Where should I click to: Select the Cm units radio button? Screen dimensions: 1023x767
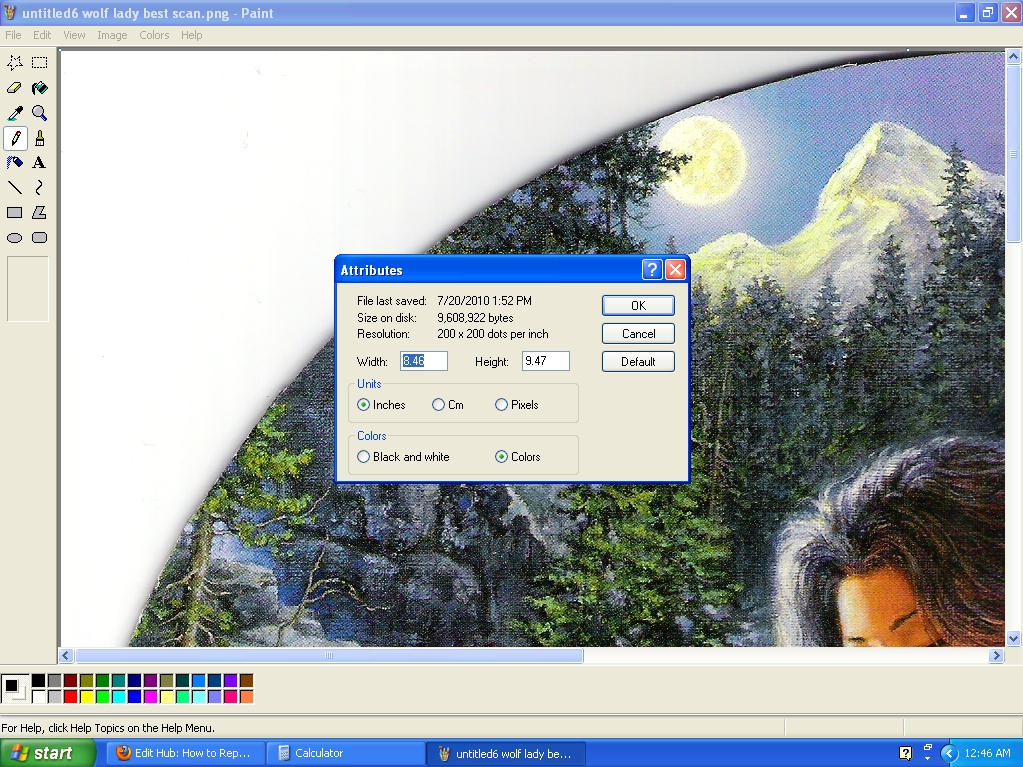tap(438, 405)
